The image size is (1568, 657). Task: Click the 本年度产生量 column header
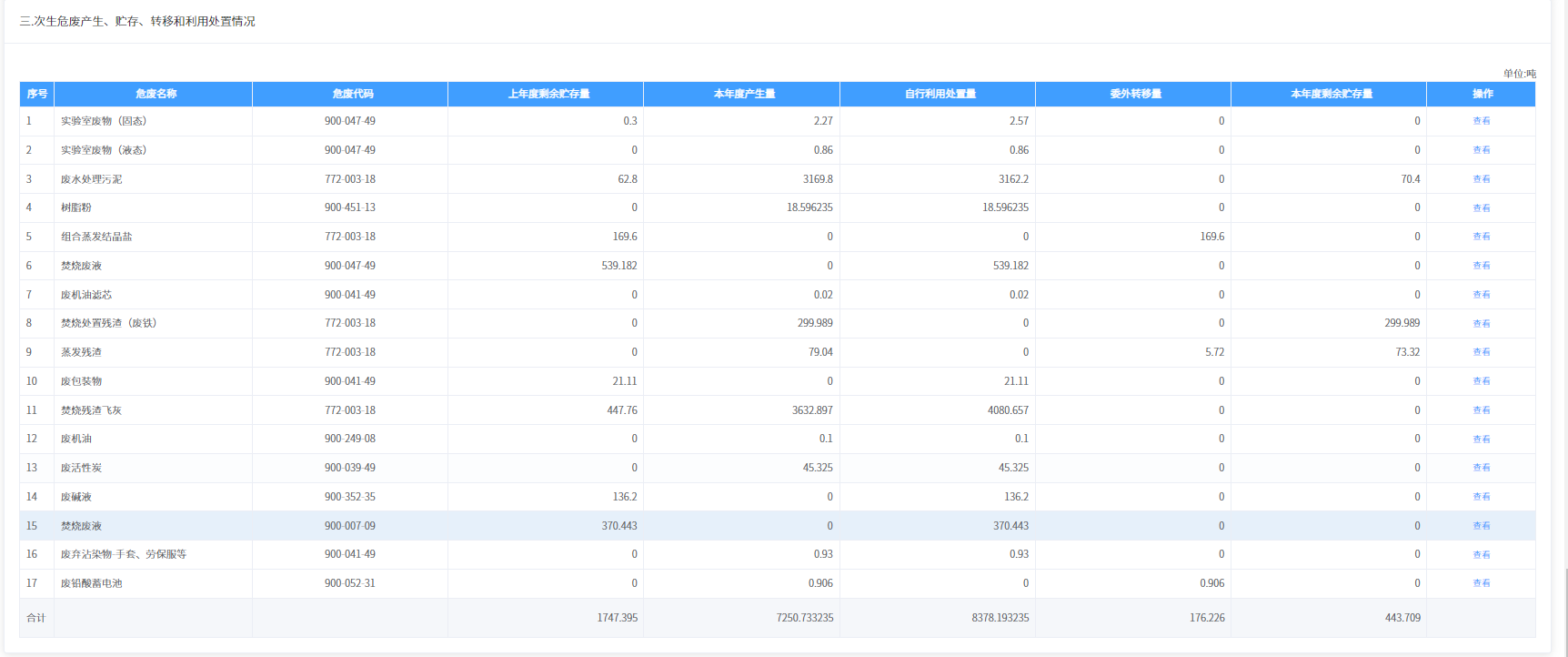click(744, 94)
